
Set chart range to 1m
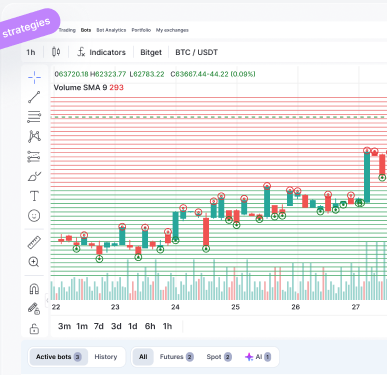point(82,326)
